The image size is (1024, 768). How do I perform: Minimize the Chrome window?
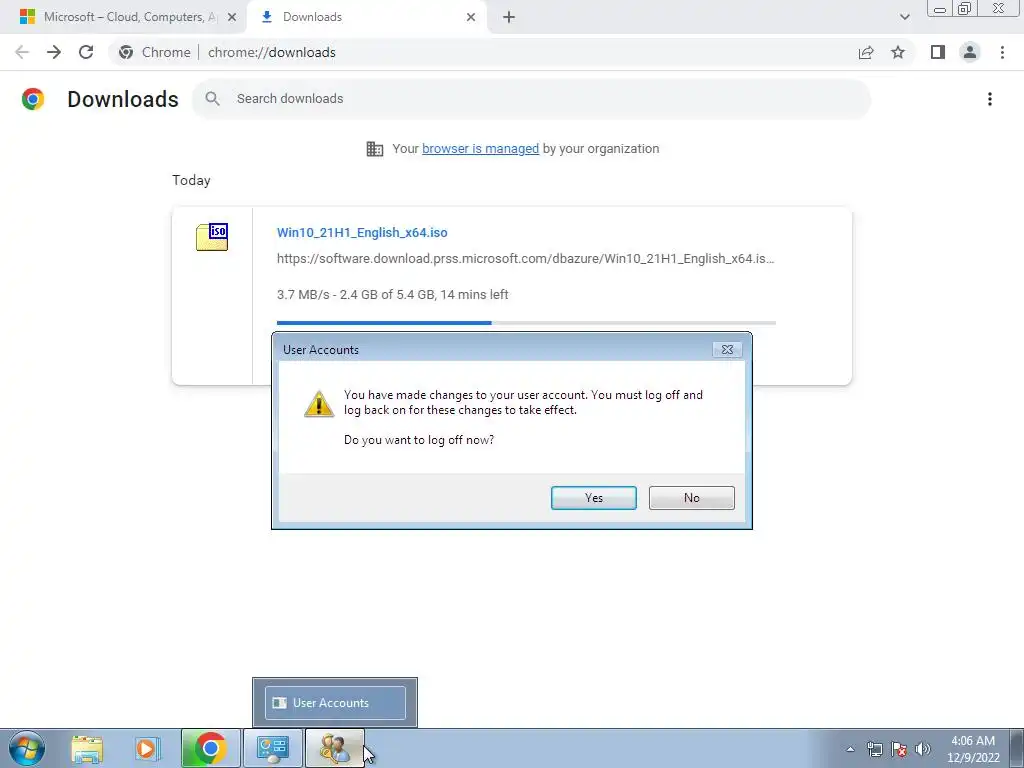click(x=940, y=8)
